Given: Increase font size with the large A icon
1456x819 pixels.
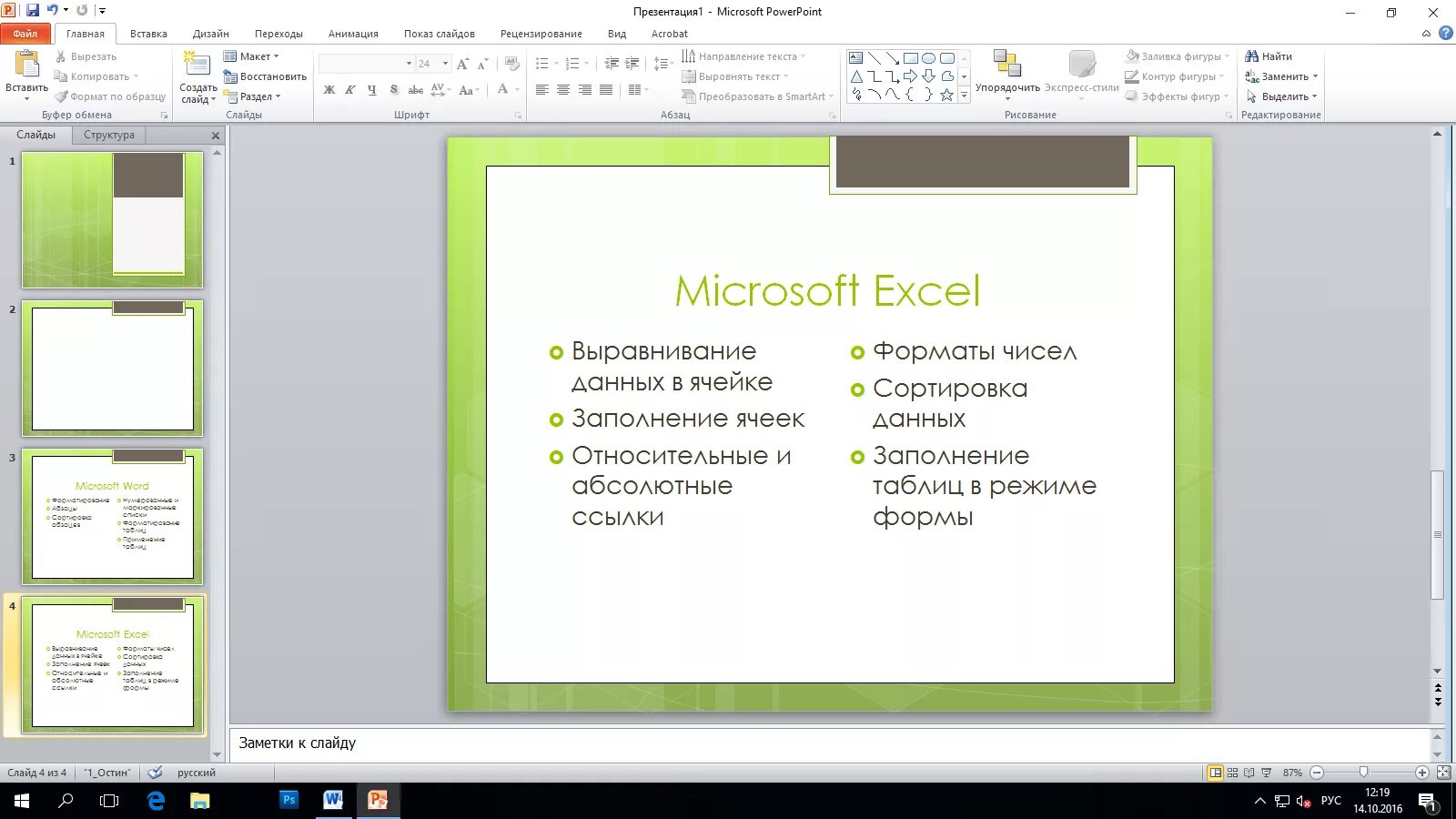Looking at the screenshot, I should pos(463,64).
